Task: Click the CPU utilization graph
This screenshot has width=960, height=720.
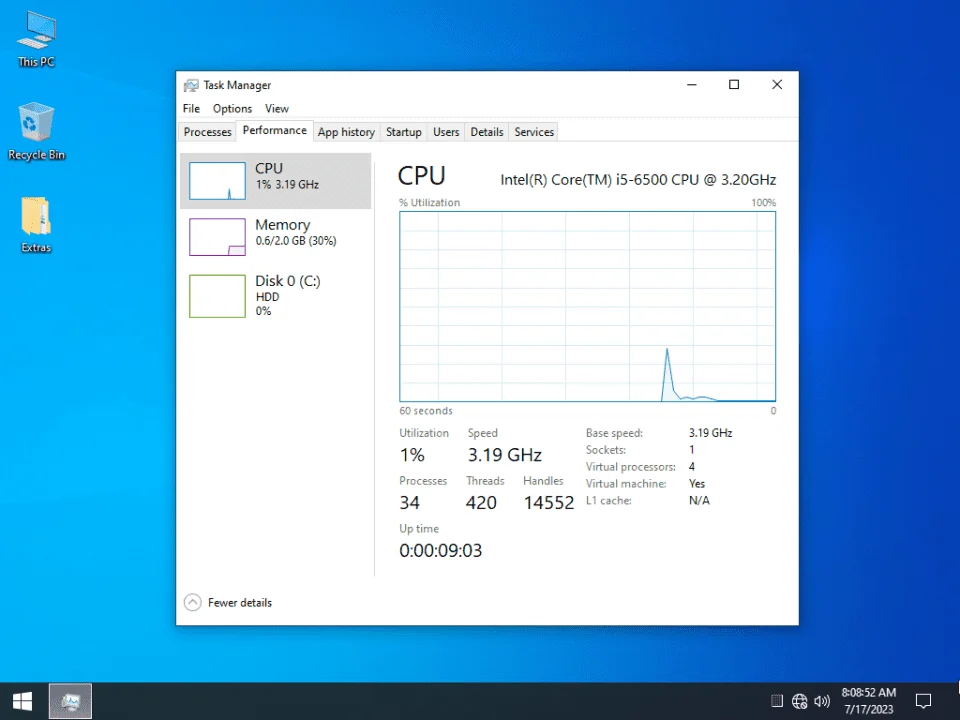Action: [x=587, y=306]
